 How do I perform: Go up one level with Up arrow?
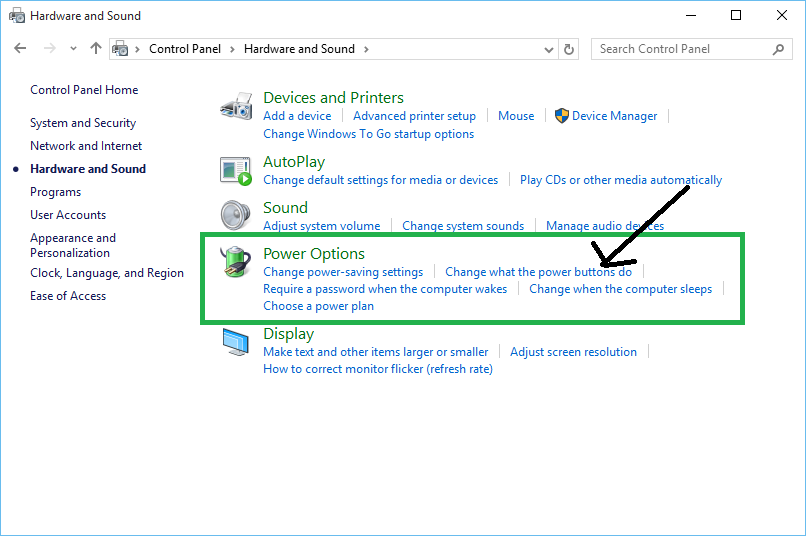coord(96,48)
